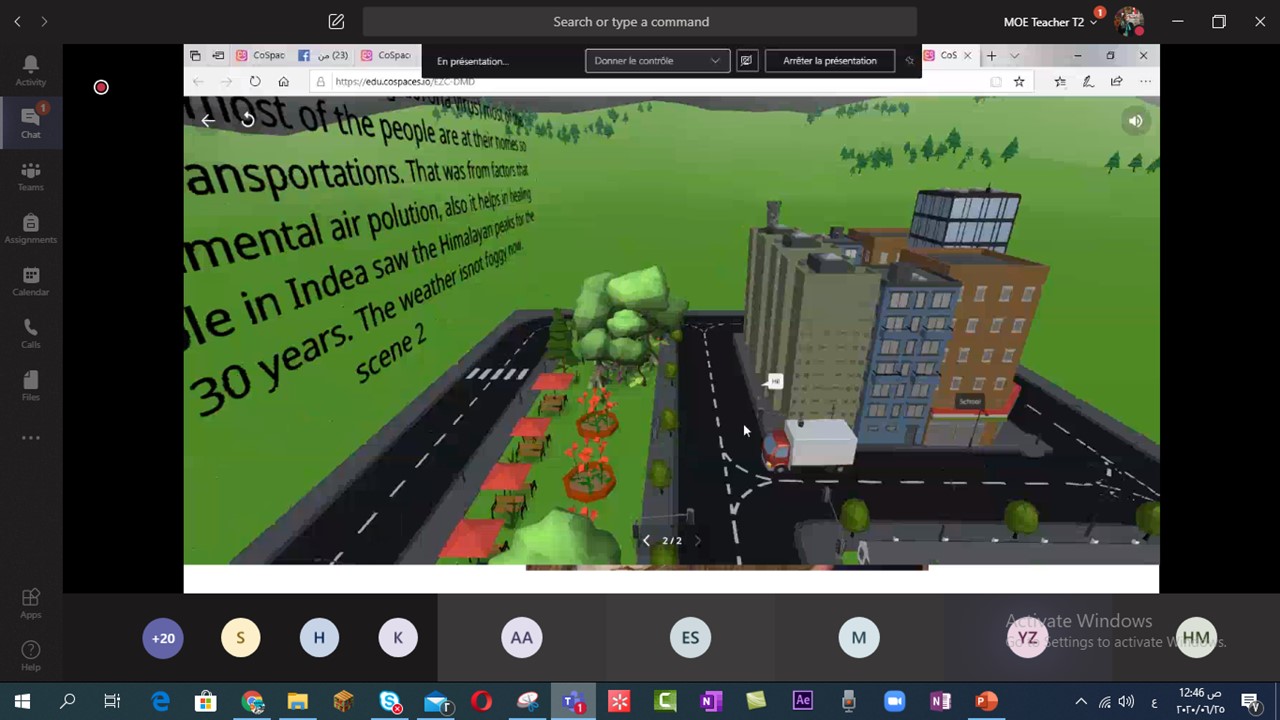Open Task View on taskbar
Screen dimensions: 1280x720
(112, 702)
